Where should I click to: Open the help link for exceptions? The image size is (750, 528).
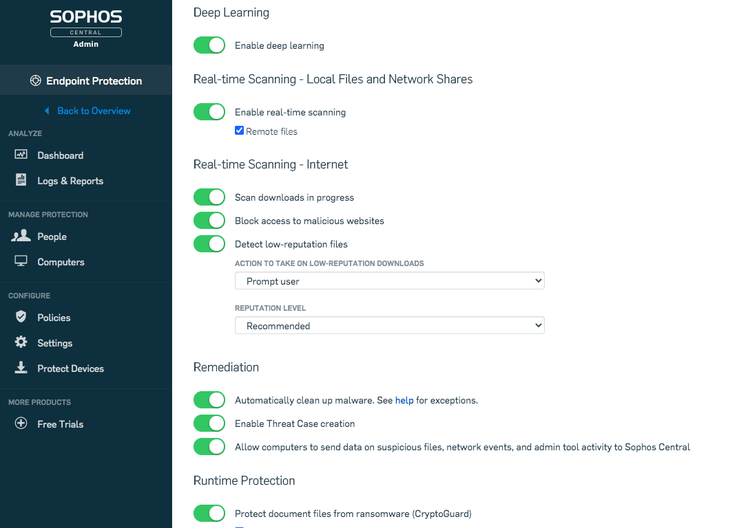pos(404,400)
